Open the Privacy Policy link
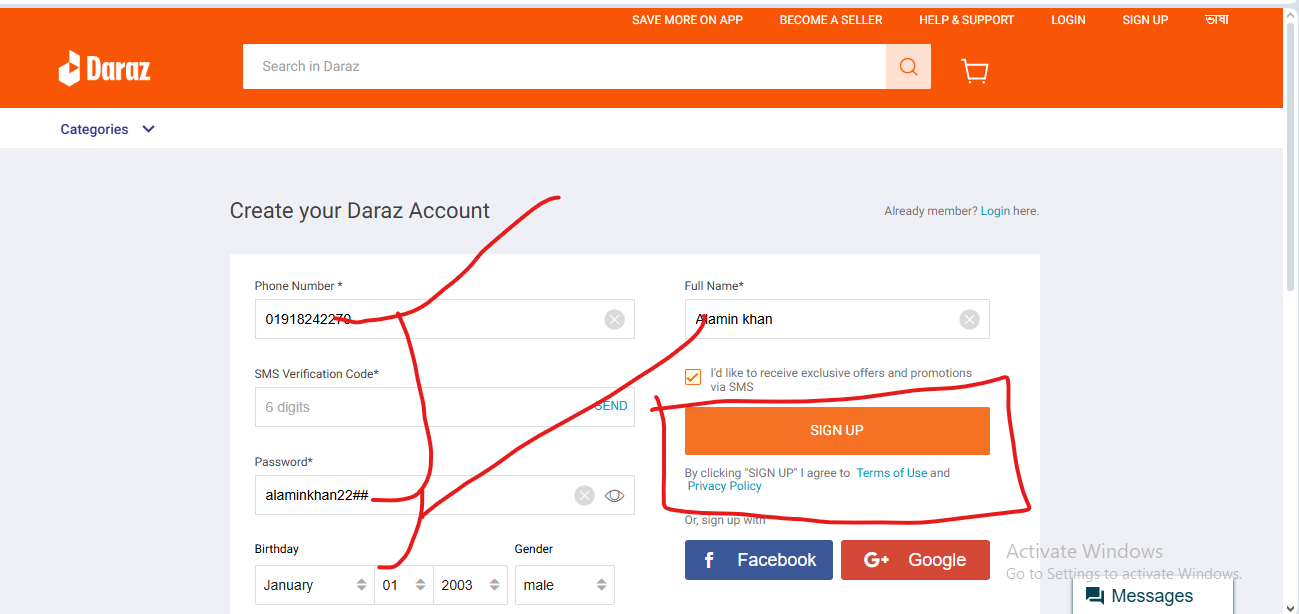The image size is (1299, 614). pyautogui.click(x=725, y=486)
